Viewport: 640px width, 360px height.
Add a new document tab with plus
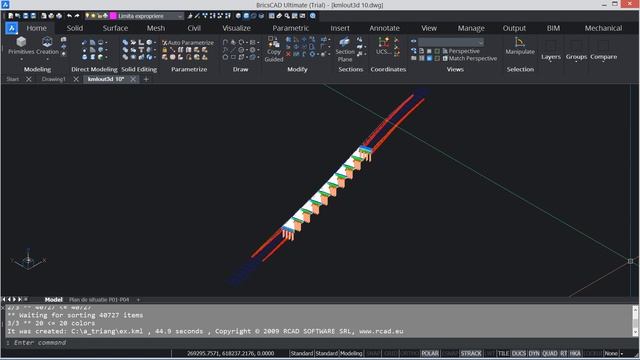click(146, 79)
